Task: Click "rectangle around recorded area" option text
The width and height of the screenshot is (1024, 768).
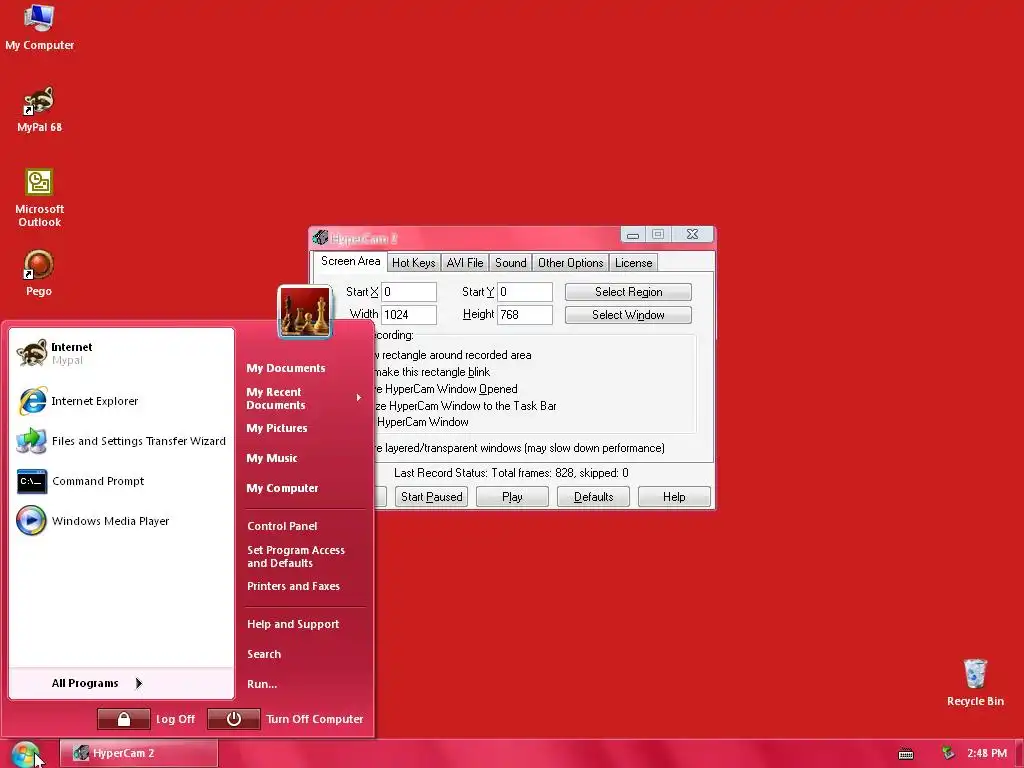Action: pyautogui.click(x=456, y=355)
